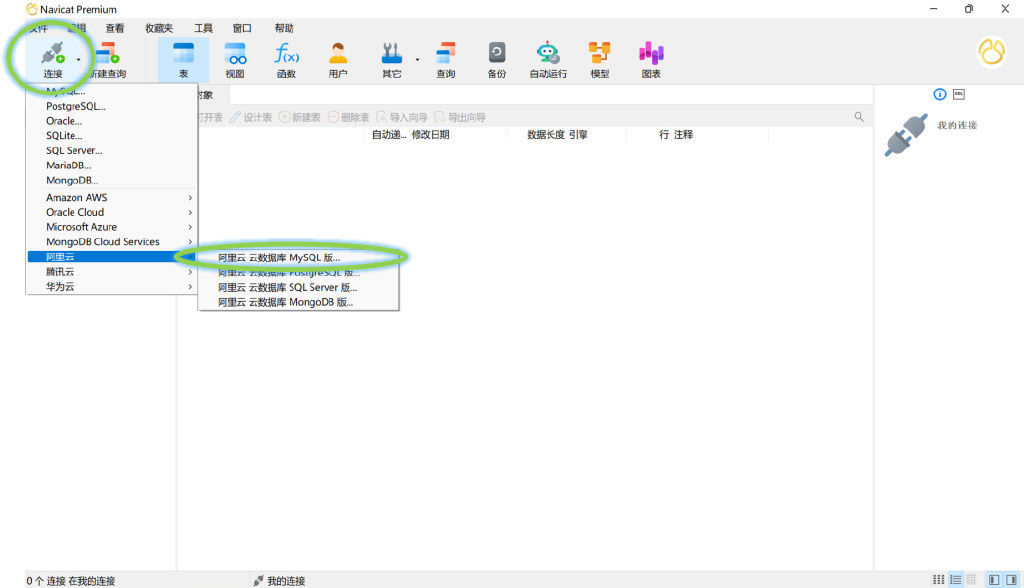Click the Connection (连接) plug icon
1024x588 pixels.
point(53,54)
